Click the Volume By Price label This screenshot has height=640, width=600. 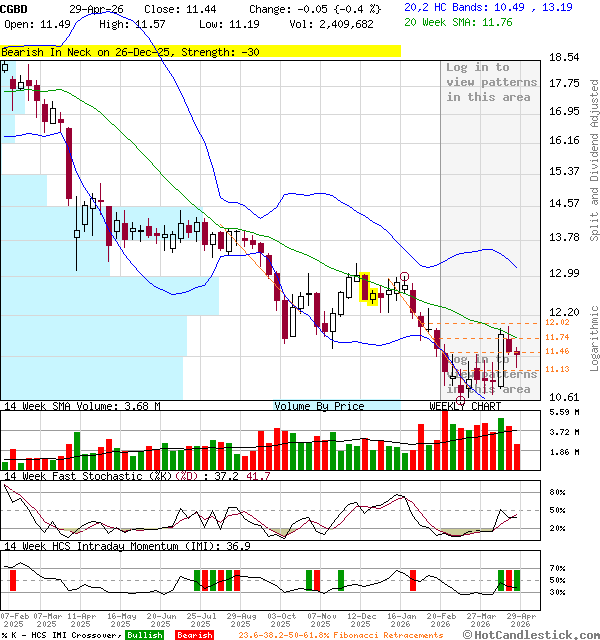coord(320,406)
